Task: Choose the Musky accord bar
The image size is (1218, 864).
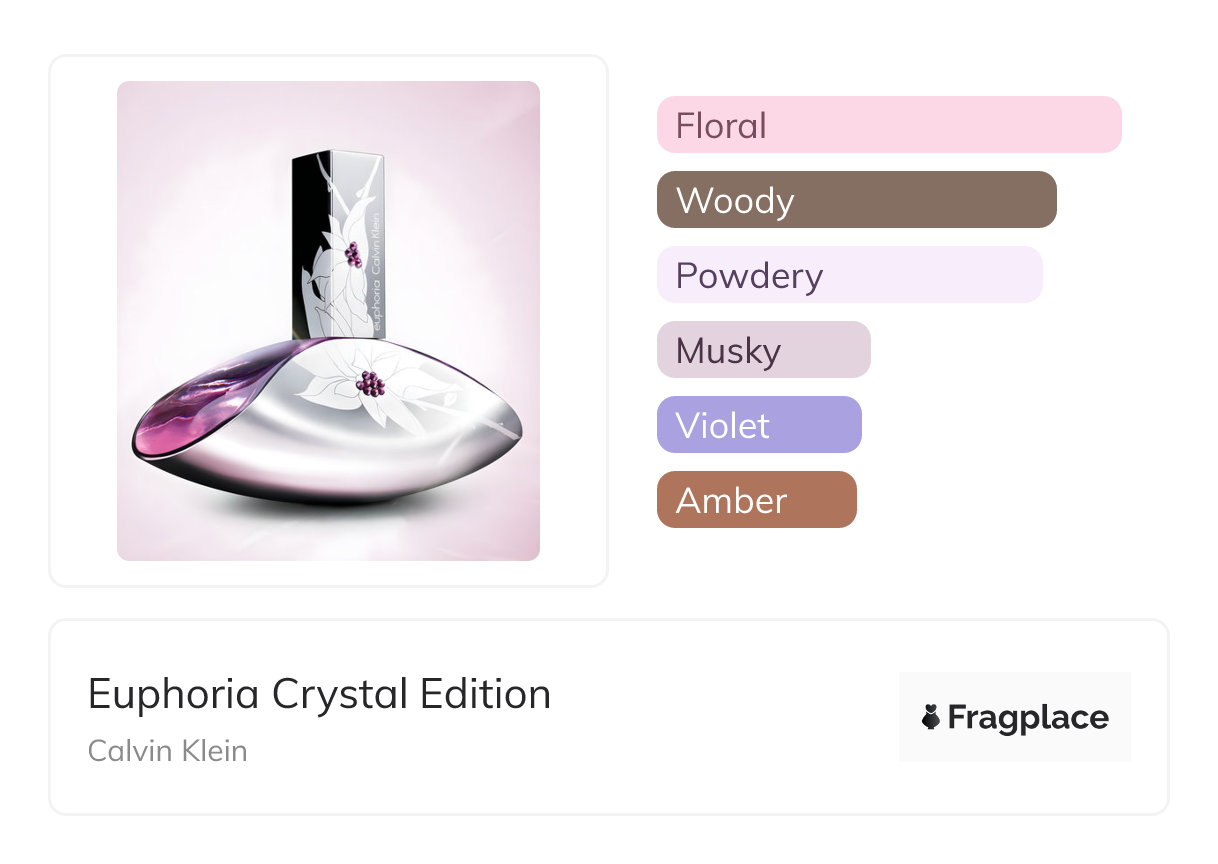Action: coord(763,350)
